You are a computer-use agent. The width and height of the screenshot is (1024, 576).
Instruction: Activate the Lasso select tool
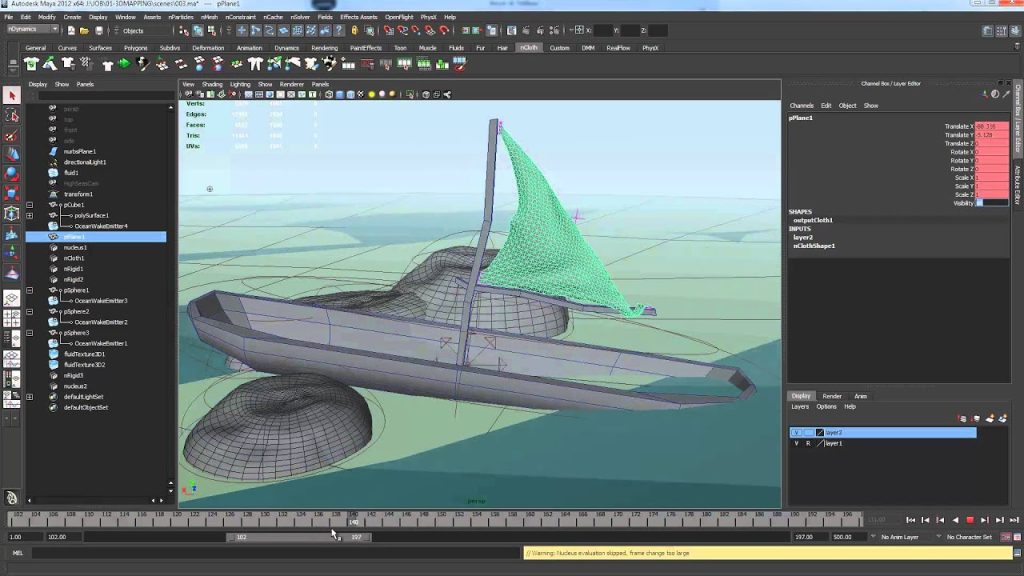tap(12, 116)
